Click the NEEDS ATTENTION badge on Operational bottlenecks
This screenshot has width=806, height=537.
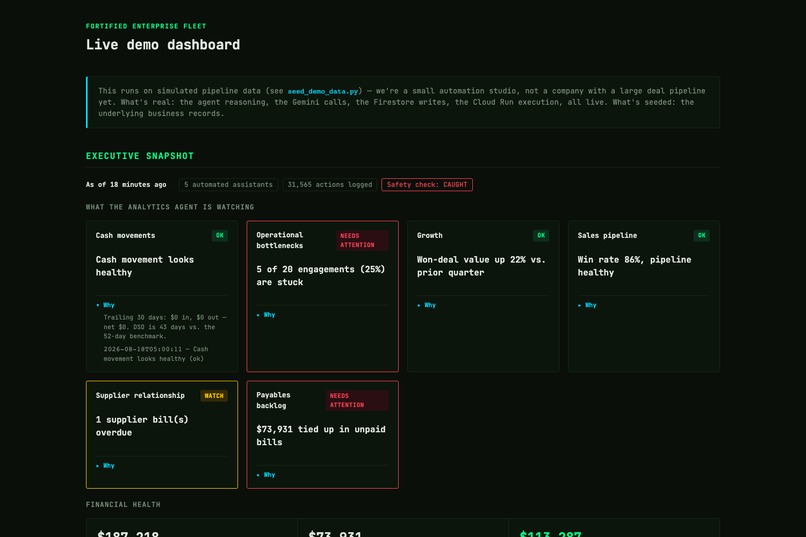pyautogui.click(x=362, y=240)
